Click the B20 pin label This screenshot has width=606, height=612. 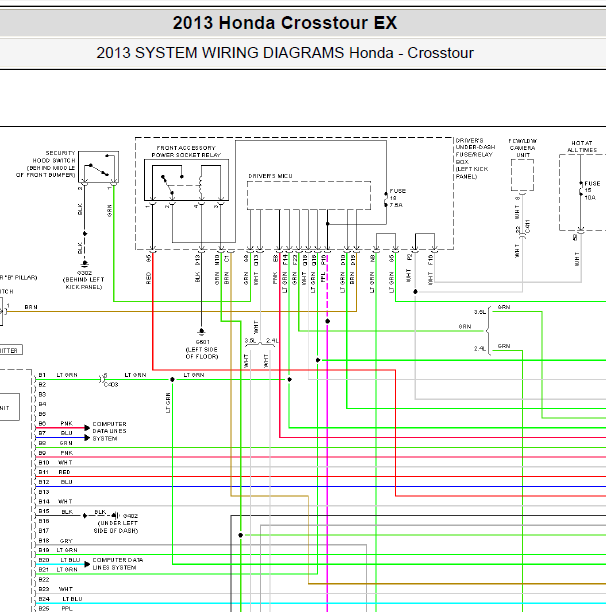[44, 560]
